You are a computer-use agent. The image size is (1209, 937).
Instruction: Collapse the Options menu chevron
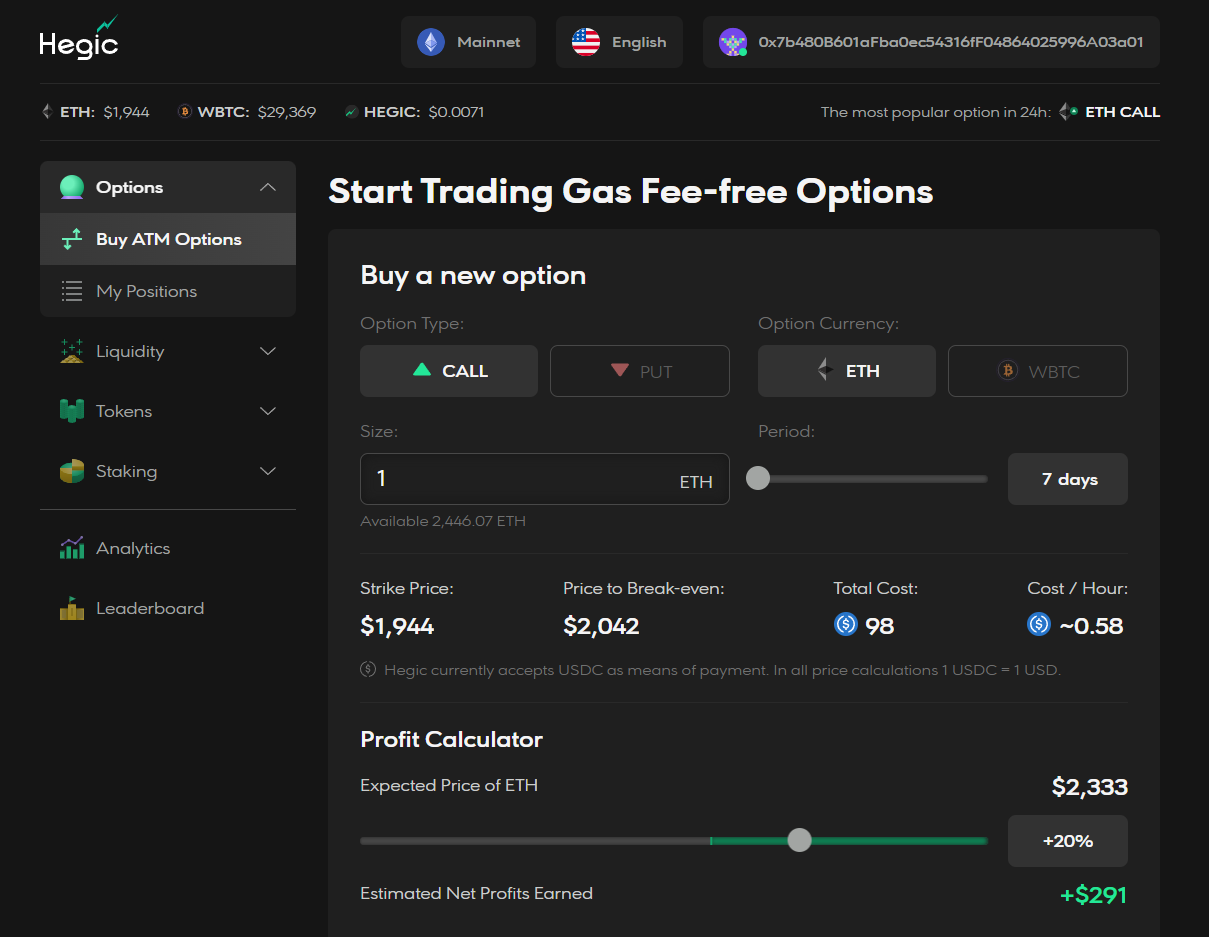coord(268,187)
